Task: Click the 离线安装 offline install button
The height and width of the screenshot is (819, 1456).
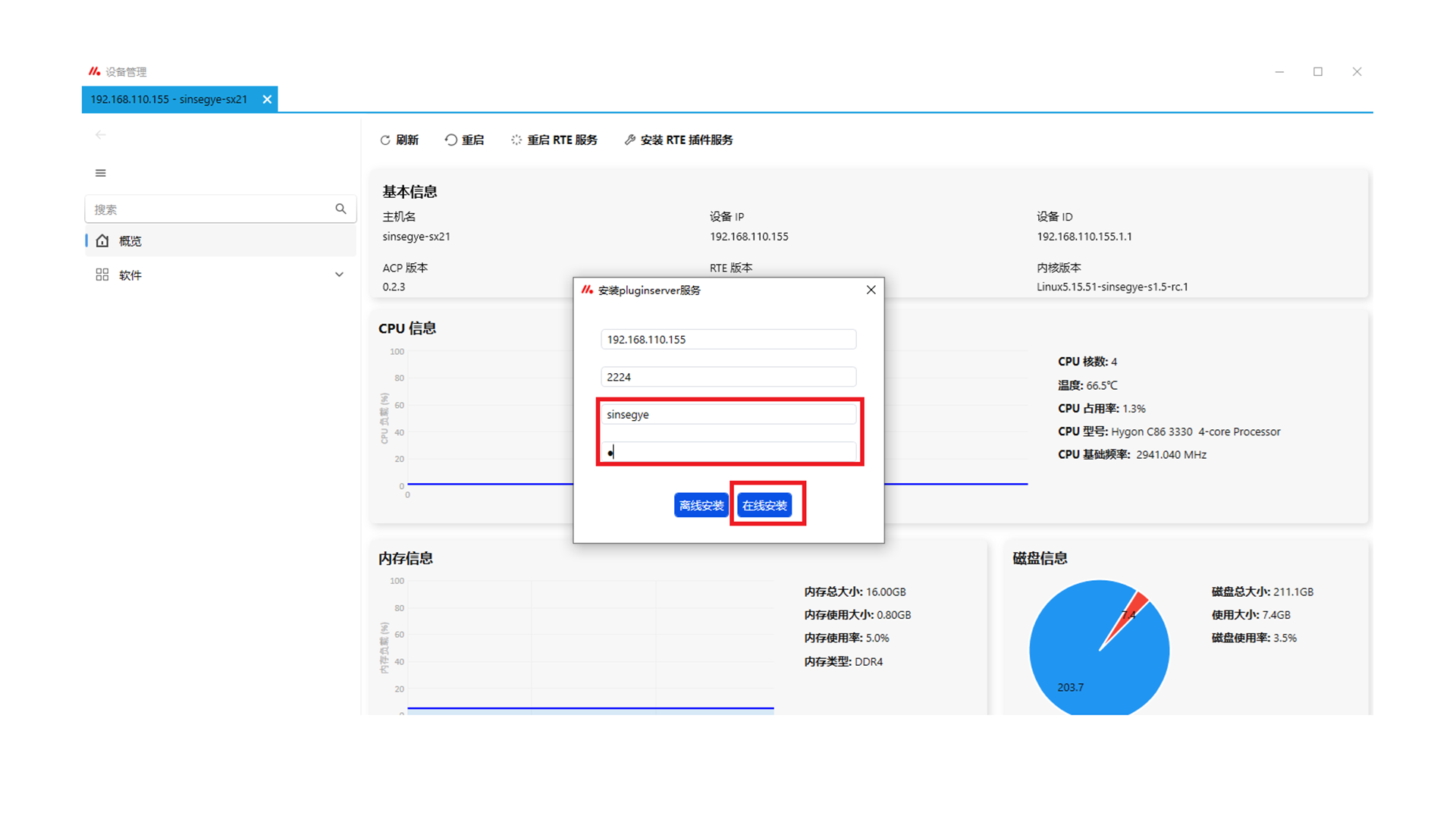Action: tap(701, 505)
